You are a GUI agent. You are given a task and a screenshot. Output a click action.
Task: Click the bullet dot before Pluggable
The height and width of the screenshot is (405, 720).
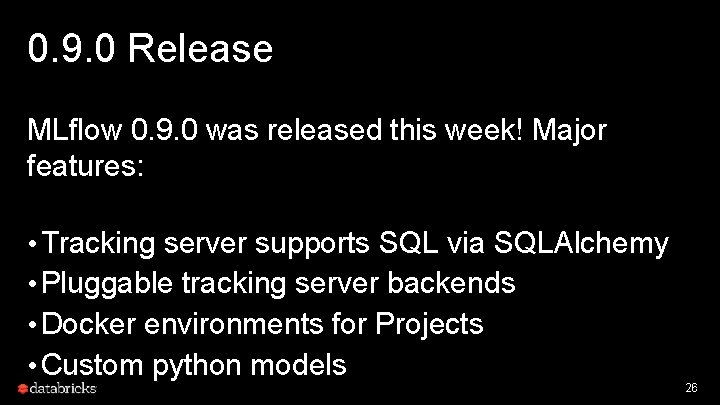[33, 284]
